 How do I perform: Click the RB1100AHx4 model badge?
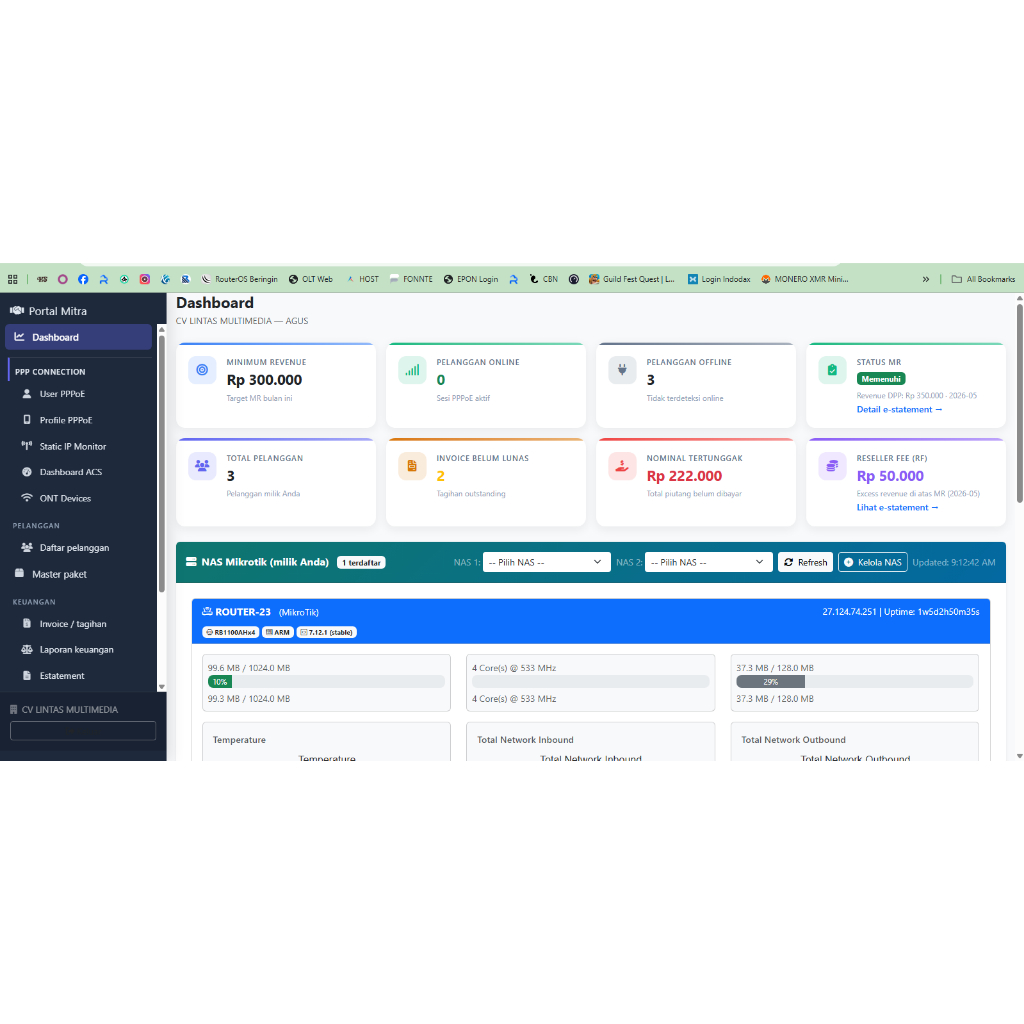click(231, 632)
